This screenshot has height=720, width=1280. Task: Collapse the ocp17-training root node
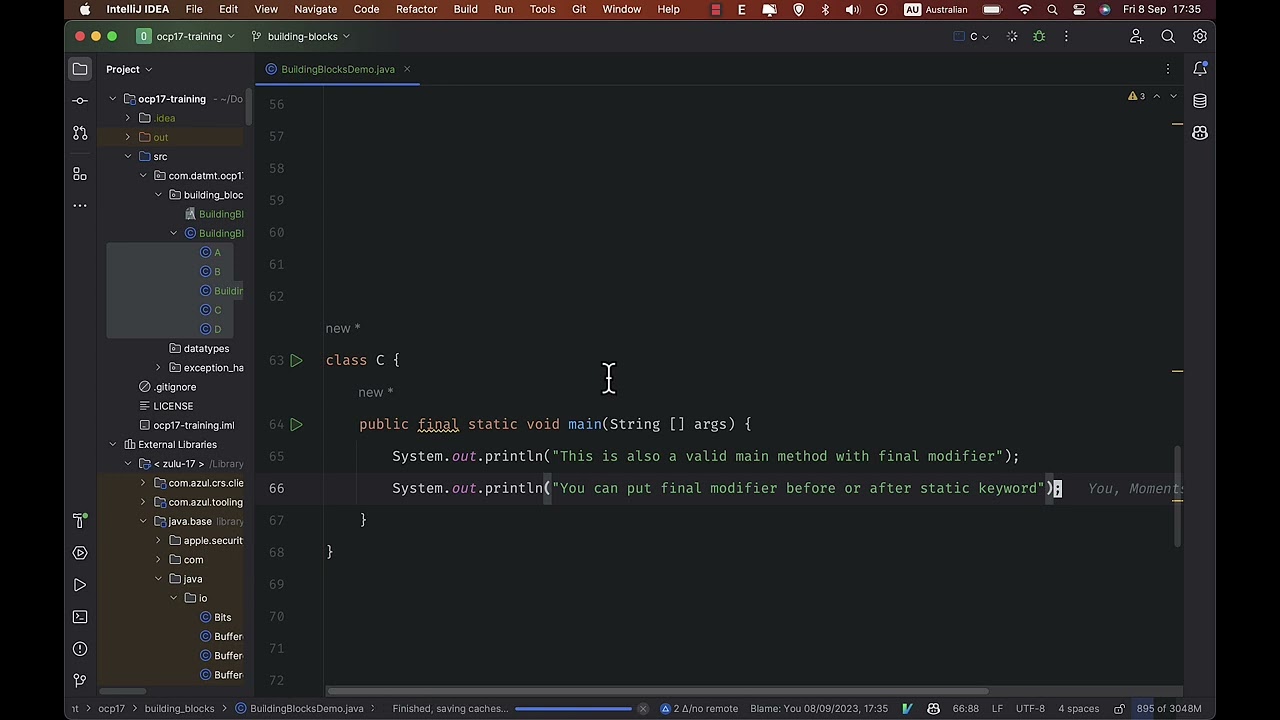click(113, 99)
